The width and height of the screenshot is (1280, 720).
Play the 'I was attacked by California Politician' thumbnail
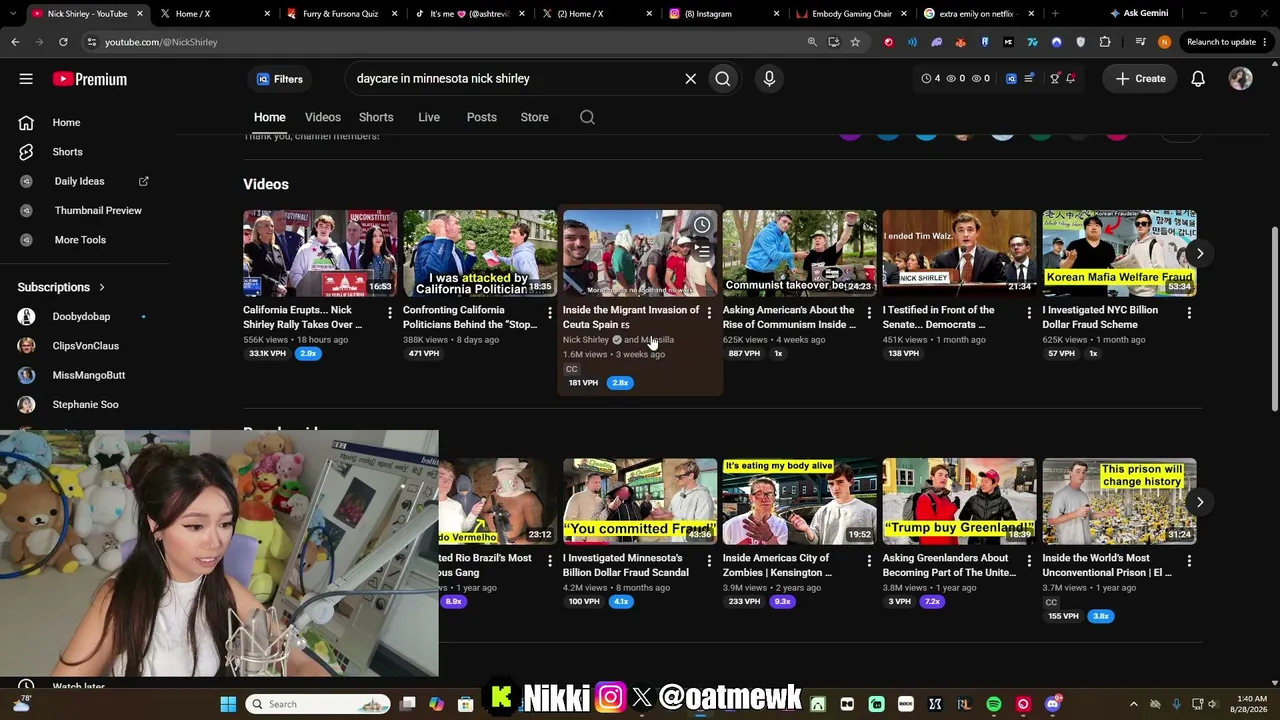(480, 253)
